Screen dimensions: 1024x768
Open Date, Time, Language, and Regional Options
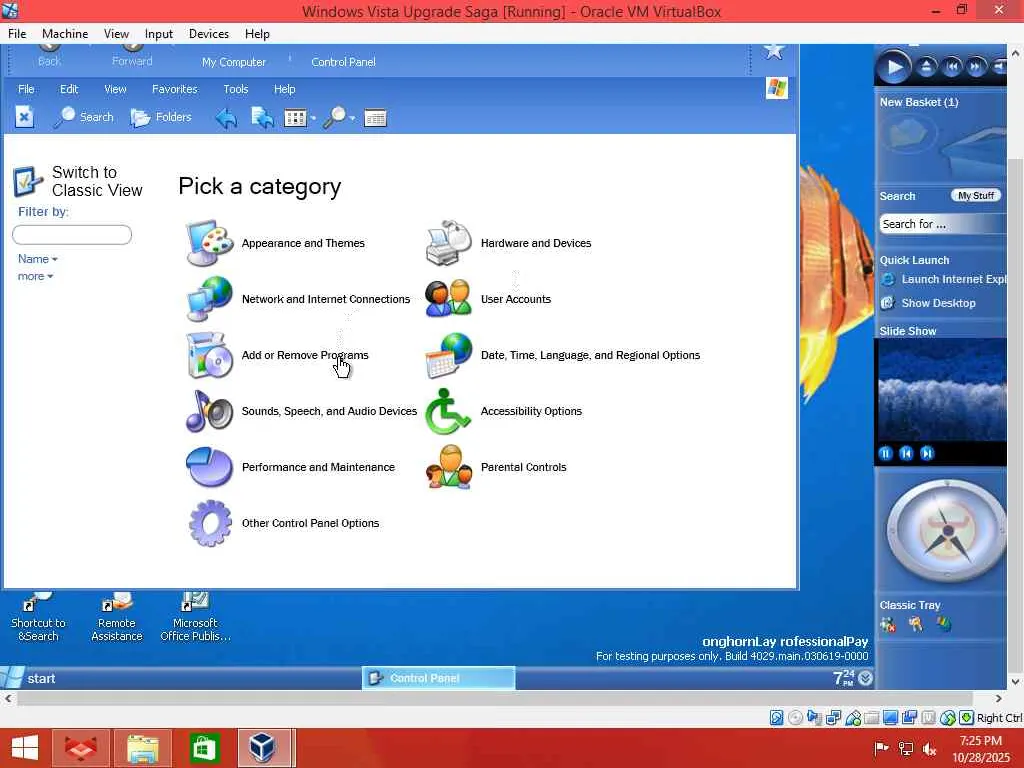[x=562, y=355]
